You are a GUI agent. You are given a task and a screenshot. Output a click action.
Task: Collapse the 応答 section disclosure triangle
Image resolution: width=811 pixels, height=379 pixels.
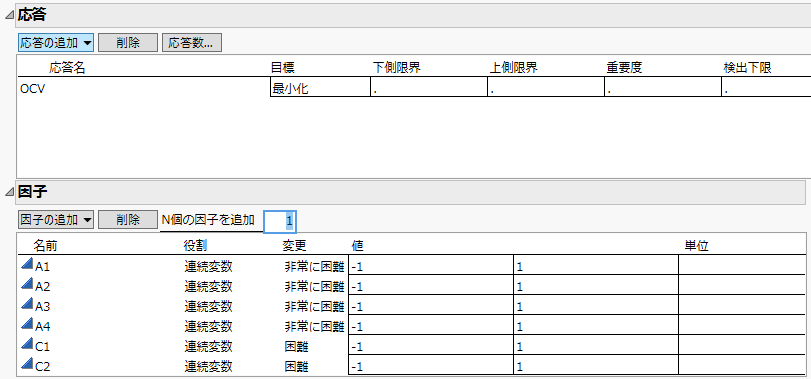(x=9, y=16)
